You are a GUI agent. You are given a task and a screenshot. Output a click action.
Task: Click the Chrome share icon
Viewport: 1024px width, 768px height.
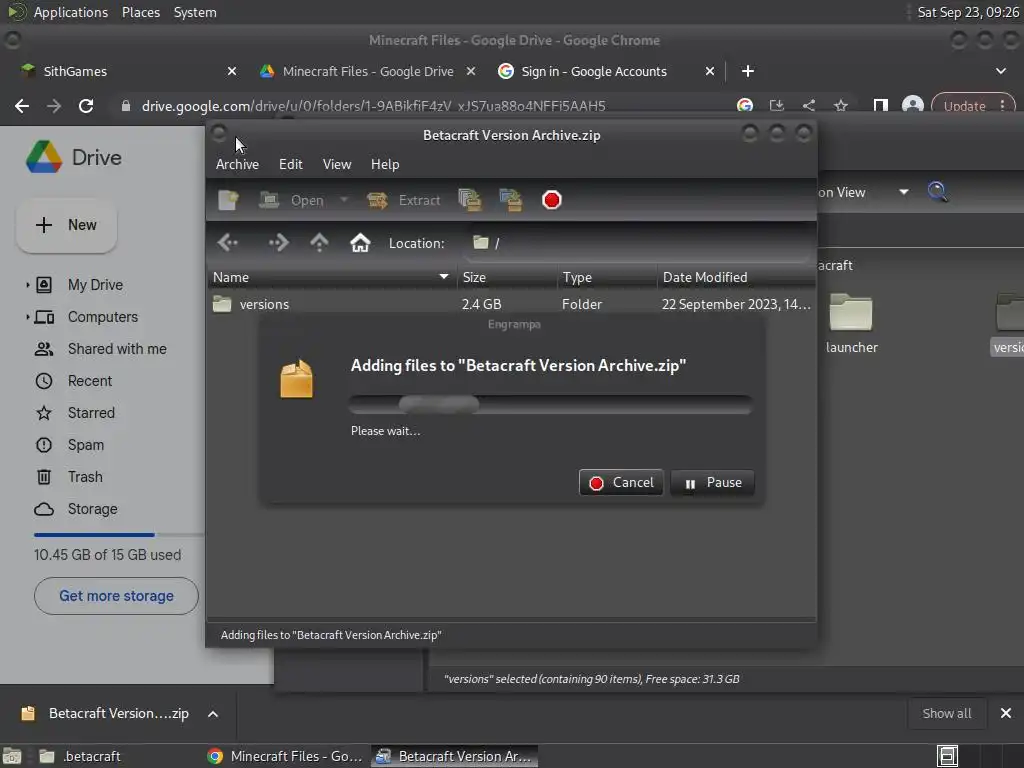pos(808,106)
